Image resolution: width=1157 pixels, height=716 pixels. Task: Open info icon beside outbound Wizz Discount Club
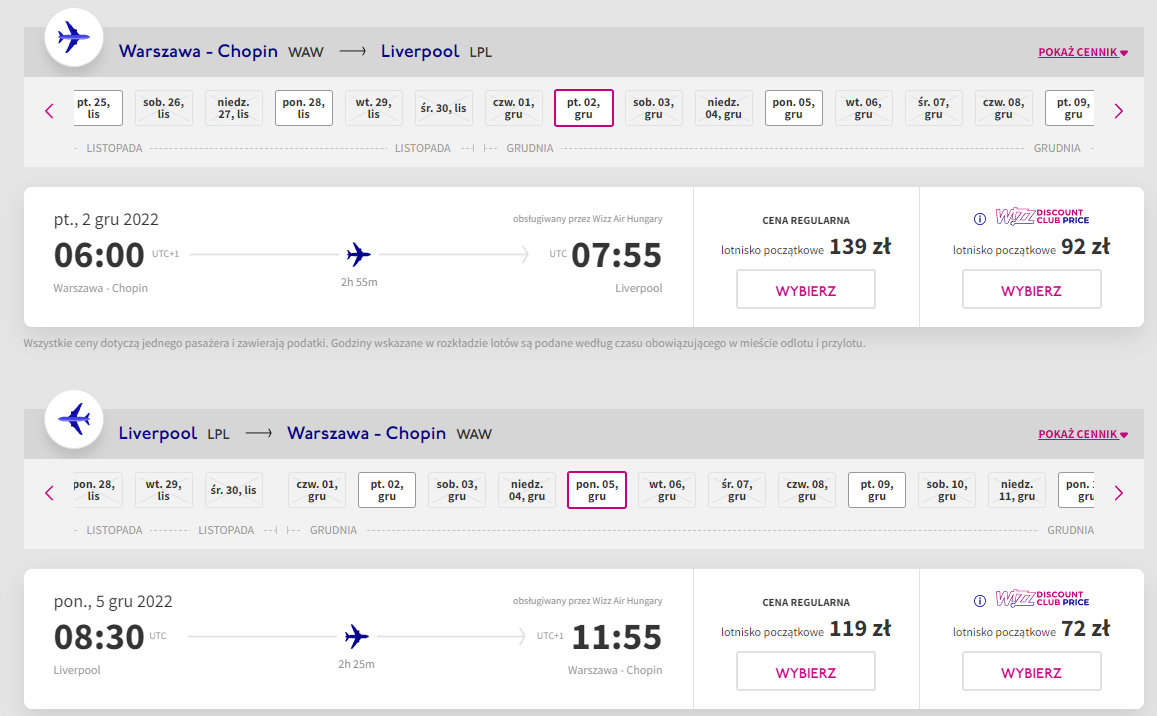click(x=980, y=218)
